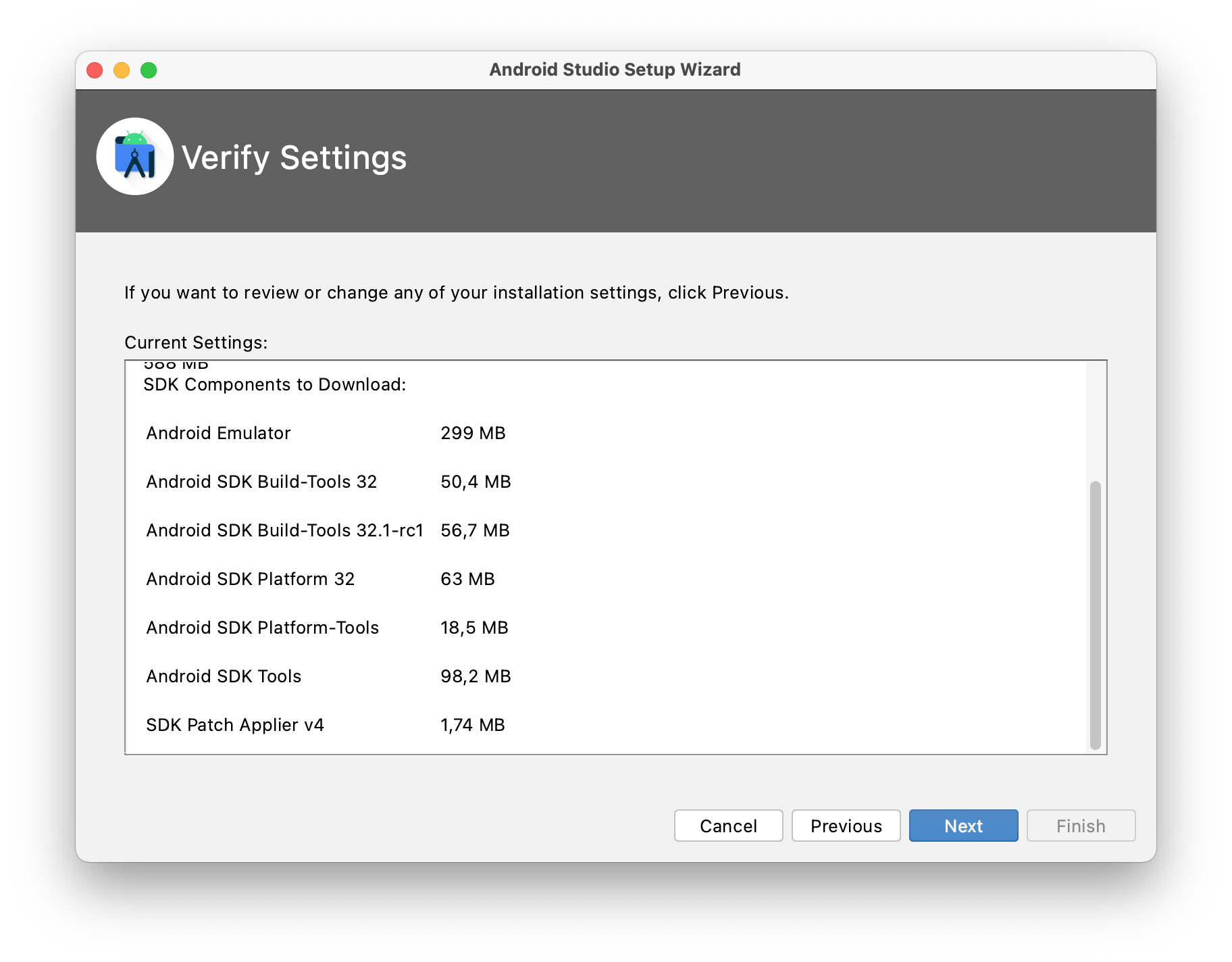Click the greyed-out Finish button
This screenshot has width=1232, height=962.
pos(1081,826)
